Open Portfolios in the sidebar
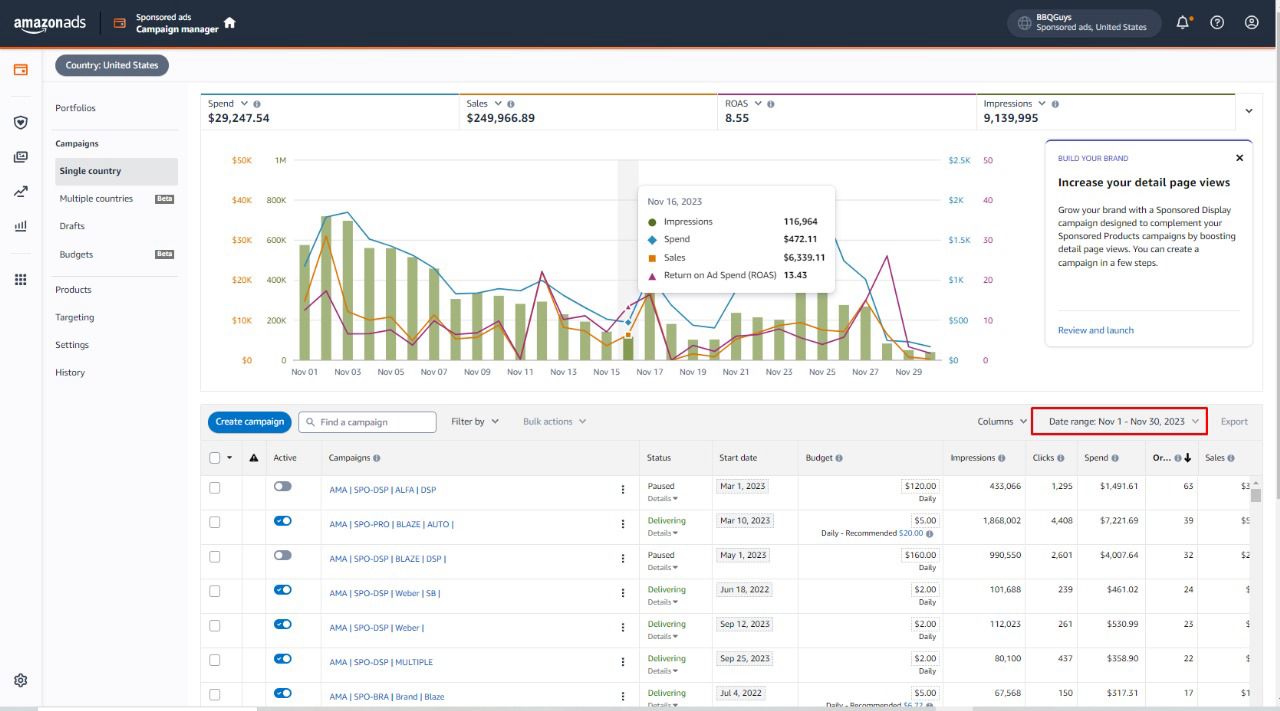This screenshot has height=711, width=1280. click(x=76, y=108)
